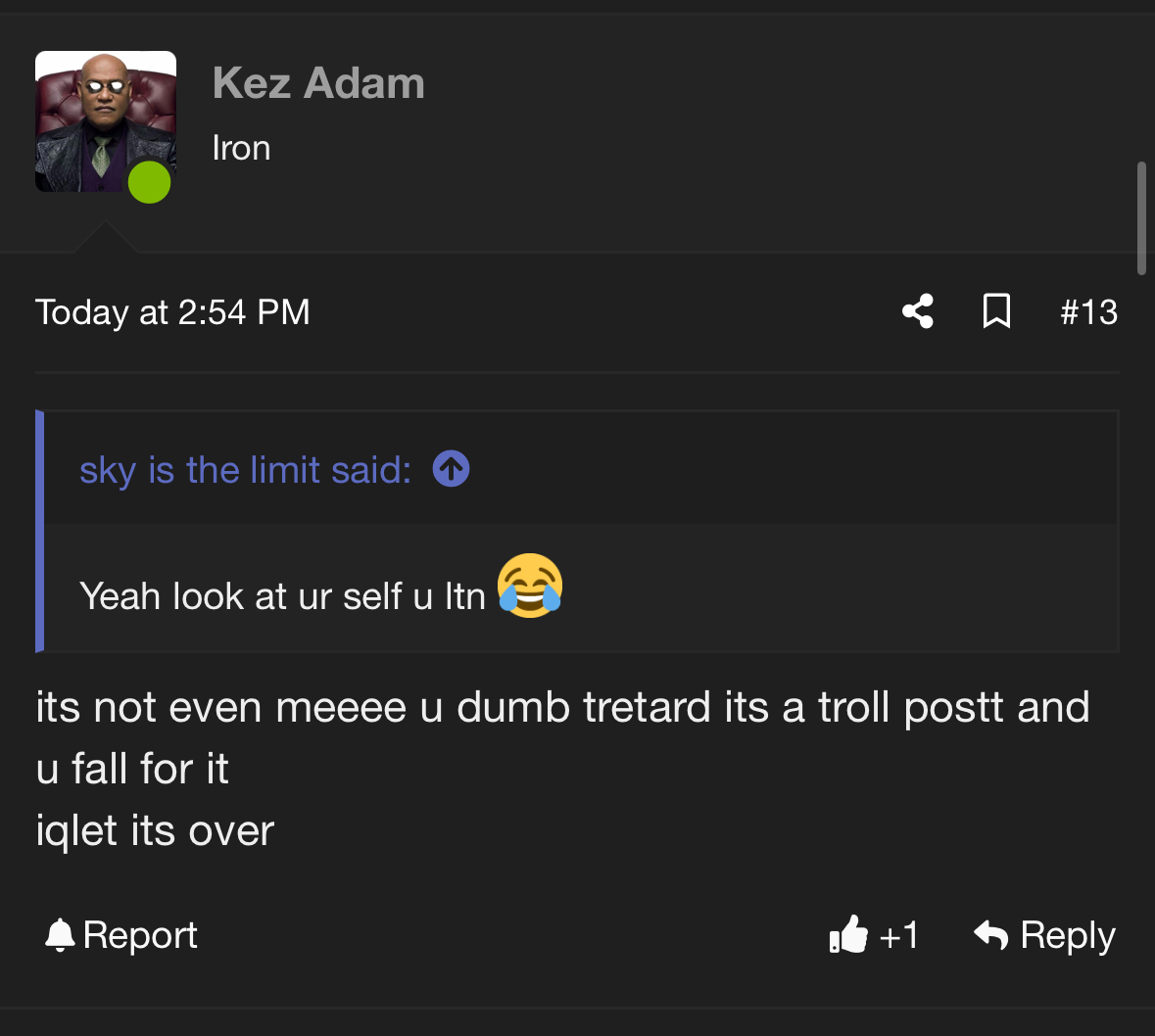
Task: Click the laughing-crying emoji in the quote
Action: (530, 586)
